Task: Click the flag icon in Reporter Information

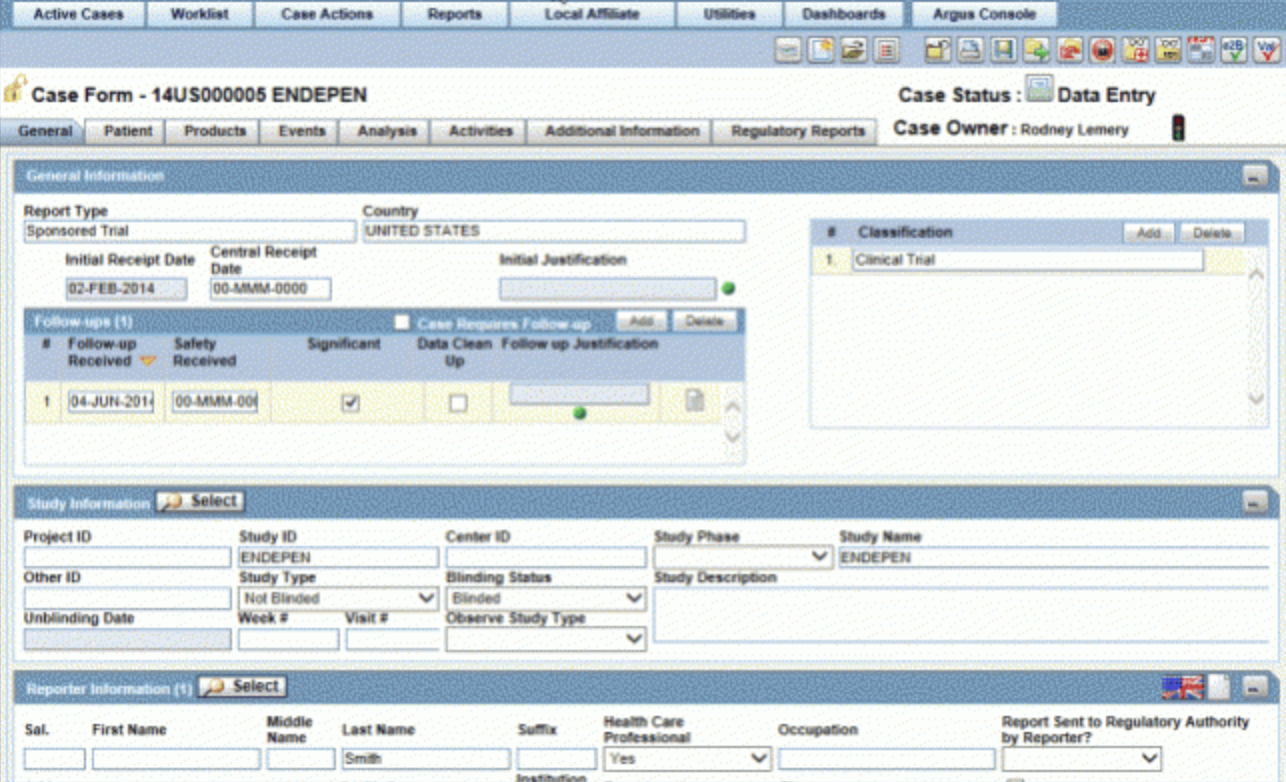Action: click(x=1182, y=688)
